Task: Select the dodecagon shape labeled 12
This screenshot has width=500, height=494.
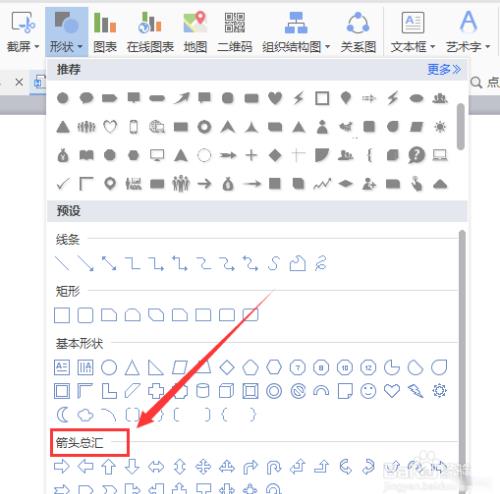Action: 368,367
